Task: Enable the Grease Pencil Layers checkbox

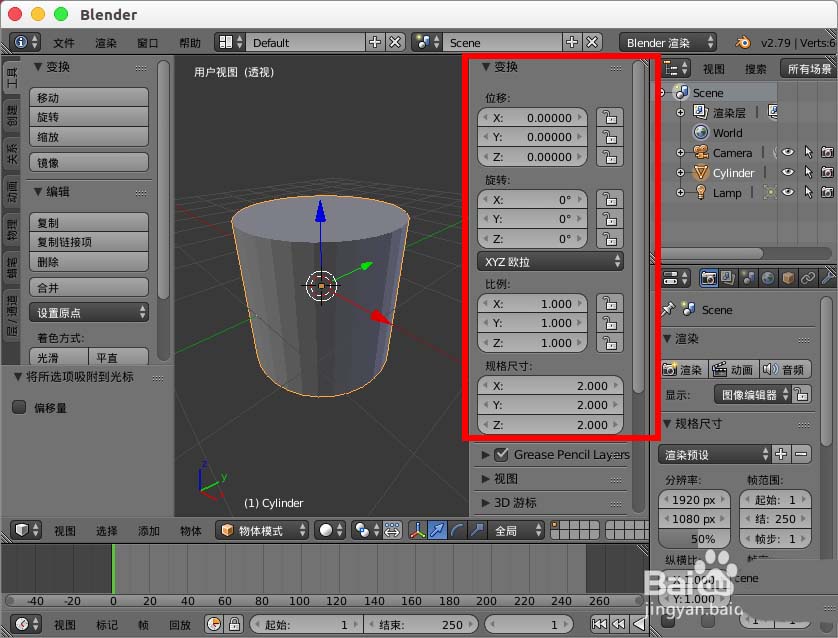Action: [x=501, y=455]
